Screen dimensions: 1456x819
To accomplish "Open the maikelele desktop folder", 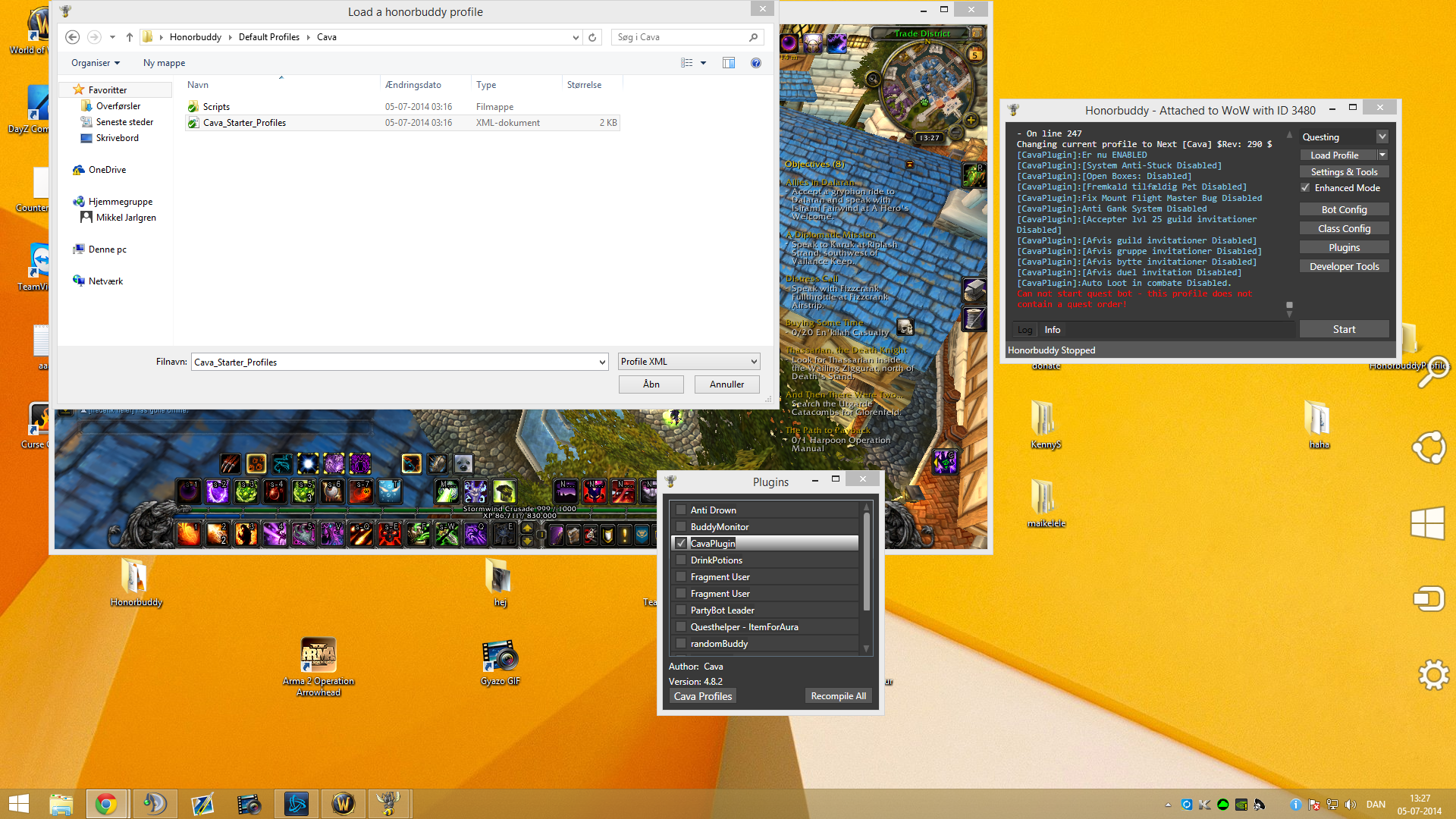I will point(1046,503).
